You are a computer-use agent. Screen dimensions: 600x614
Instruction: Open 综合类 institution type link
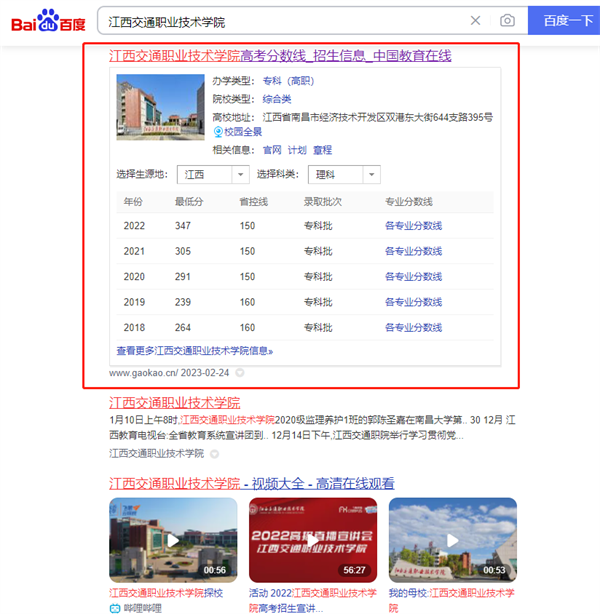tap(277, 99)
